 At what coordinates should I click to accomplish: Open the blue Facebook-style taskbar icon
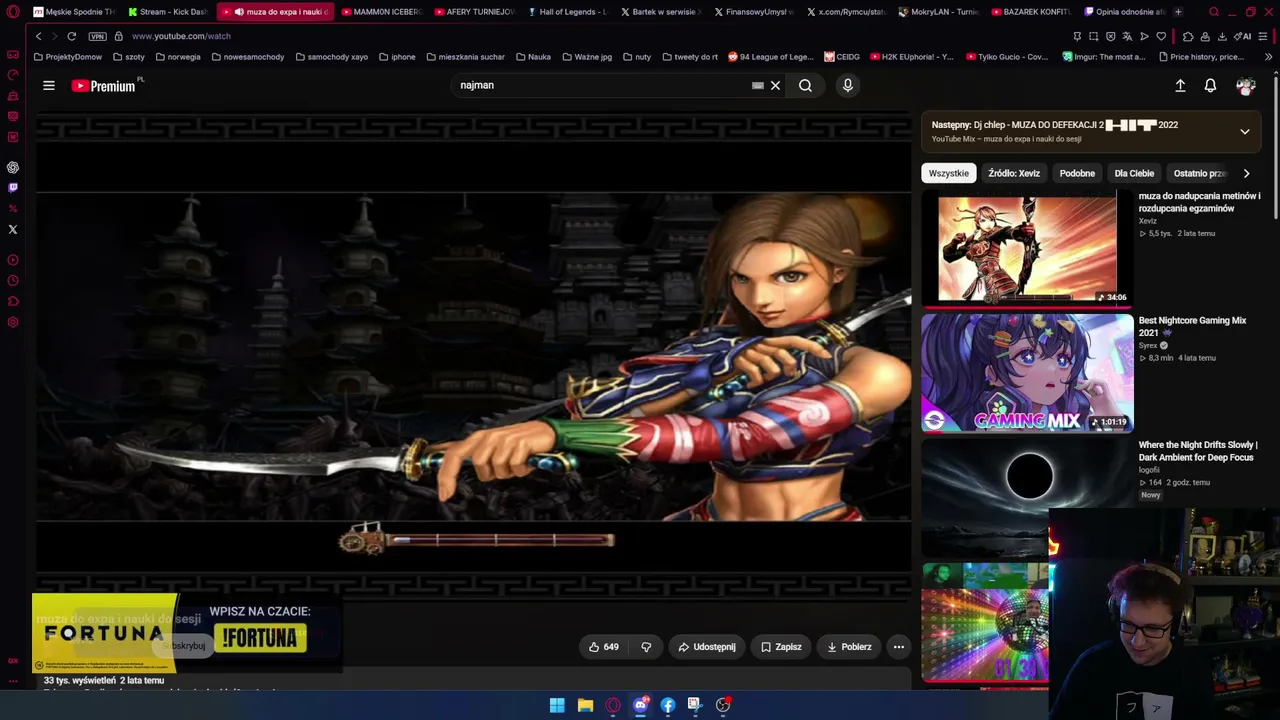click(x=668, y=705)
